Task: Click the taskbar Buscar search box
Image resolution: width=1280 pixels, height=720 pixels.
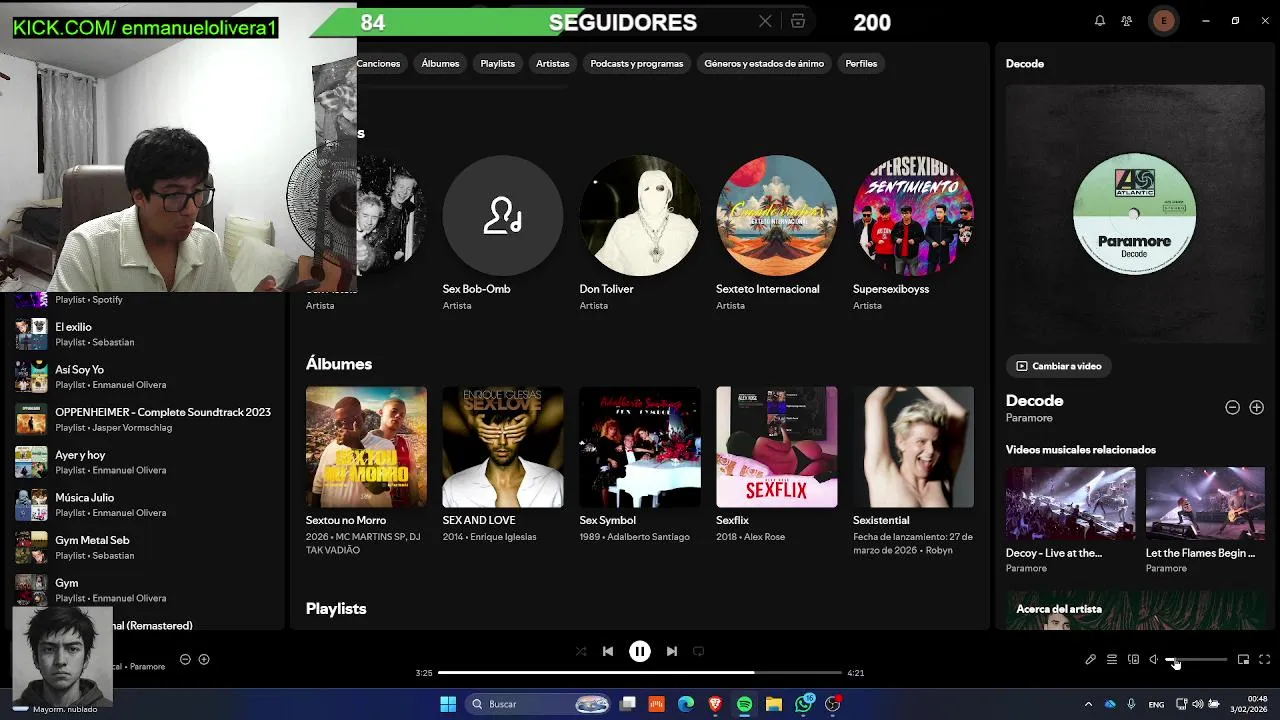Action: pos(540,704)
